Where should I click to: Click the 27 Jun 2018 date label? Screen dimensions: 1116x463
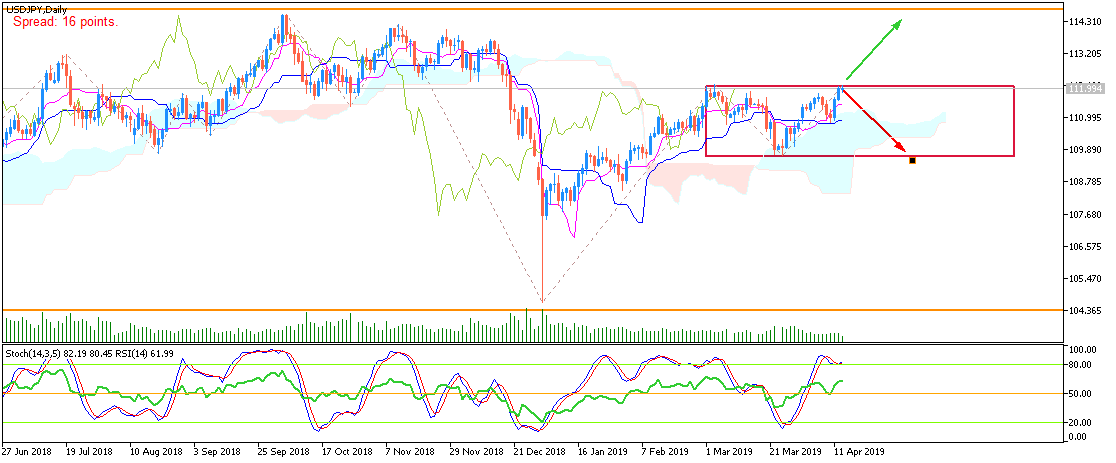[26, 452]
